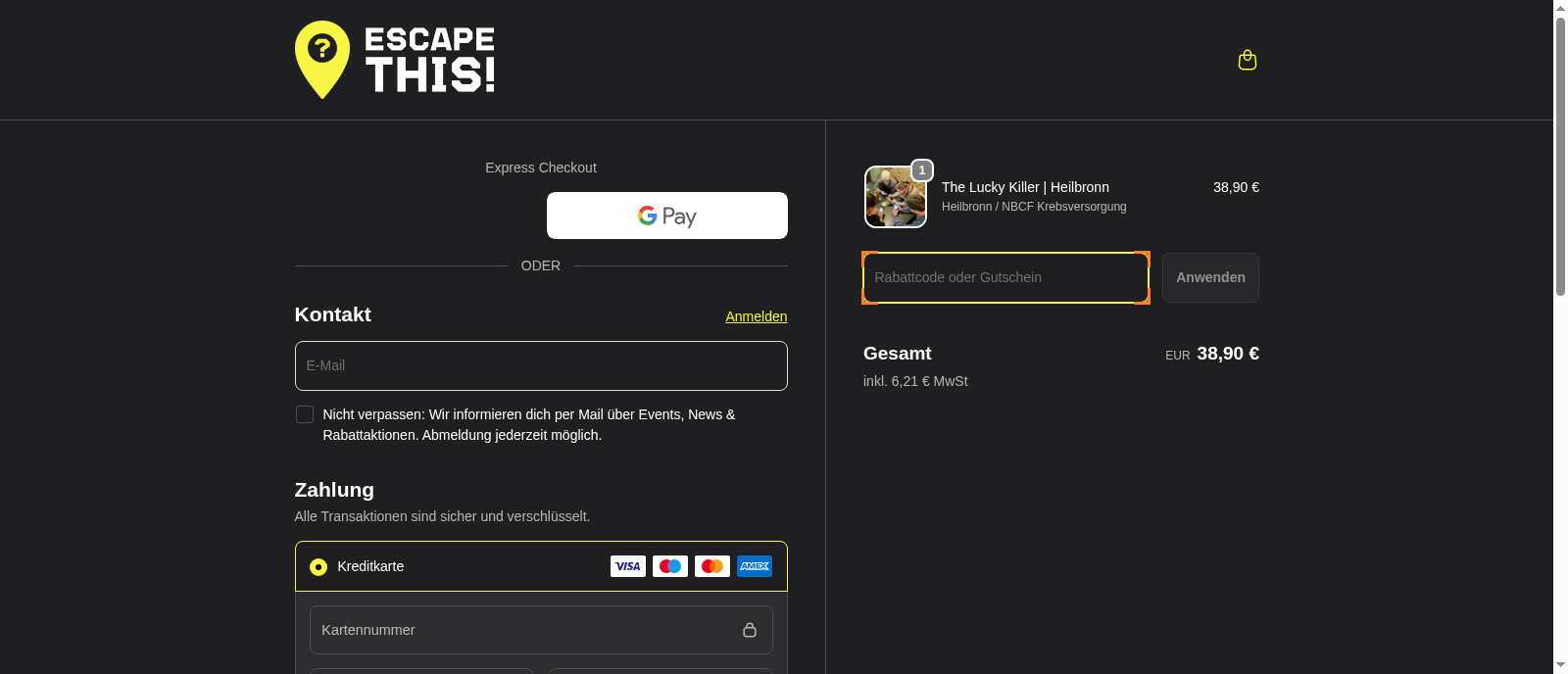This screenshot has width=1568, height=674.
Task: Enable the newsletter signup checkbox
Action: coord(305,414)
